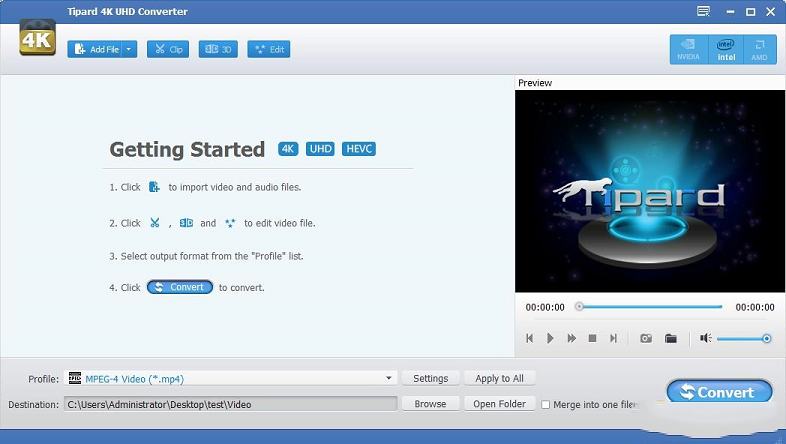Skip to previous in preview player

529,338
